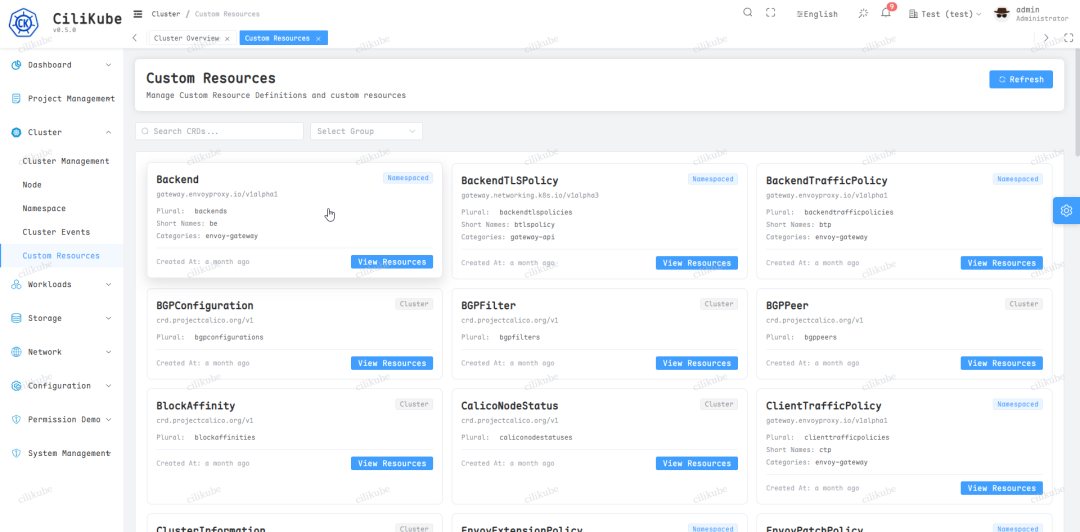Click Cluster tag on BGPFilter card
The width and height of the screenshot is (1080, 532).
[718, 304]
